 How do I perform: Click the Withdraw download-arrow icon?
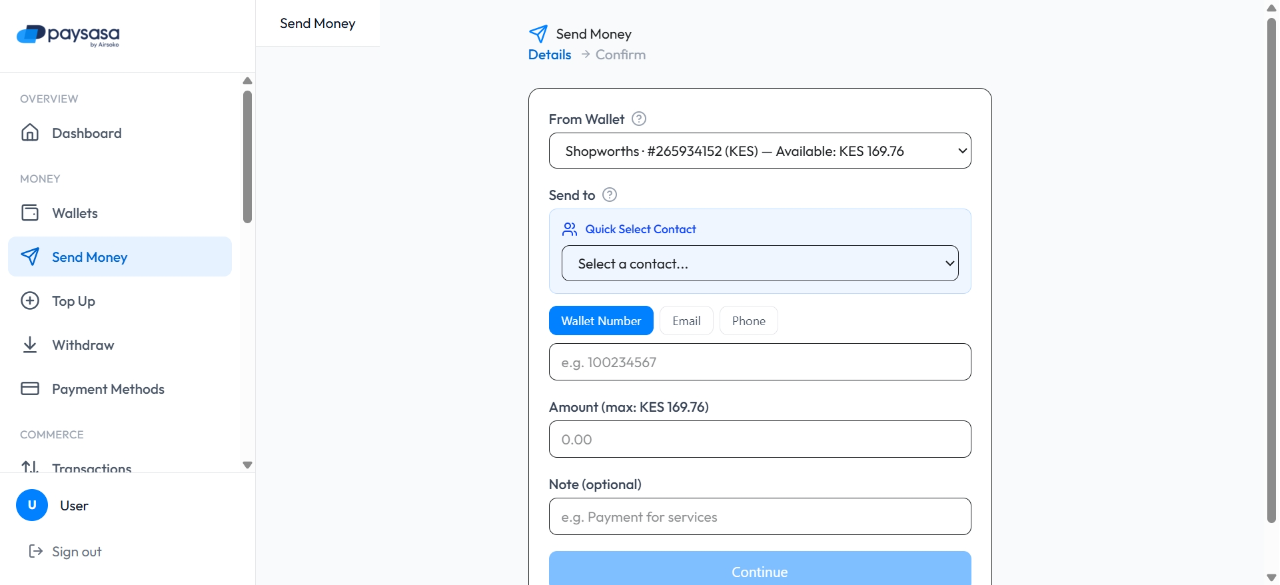(x=30, y=345)
